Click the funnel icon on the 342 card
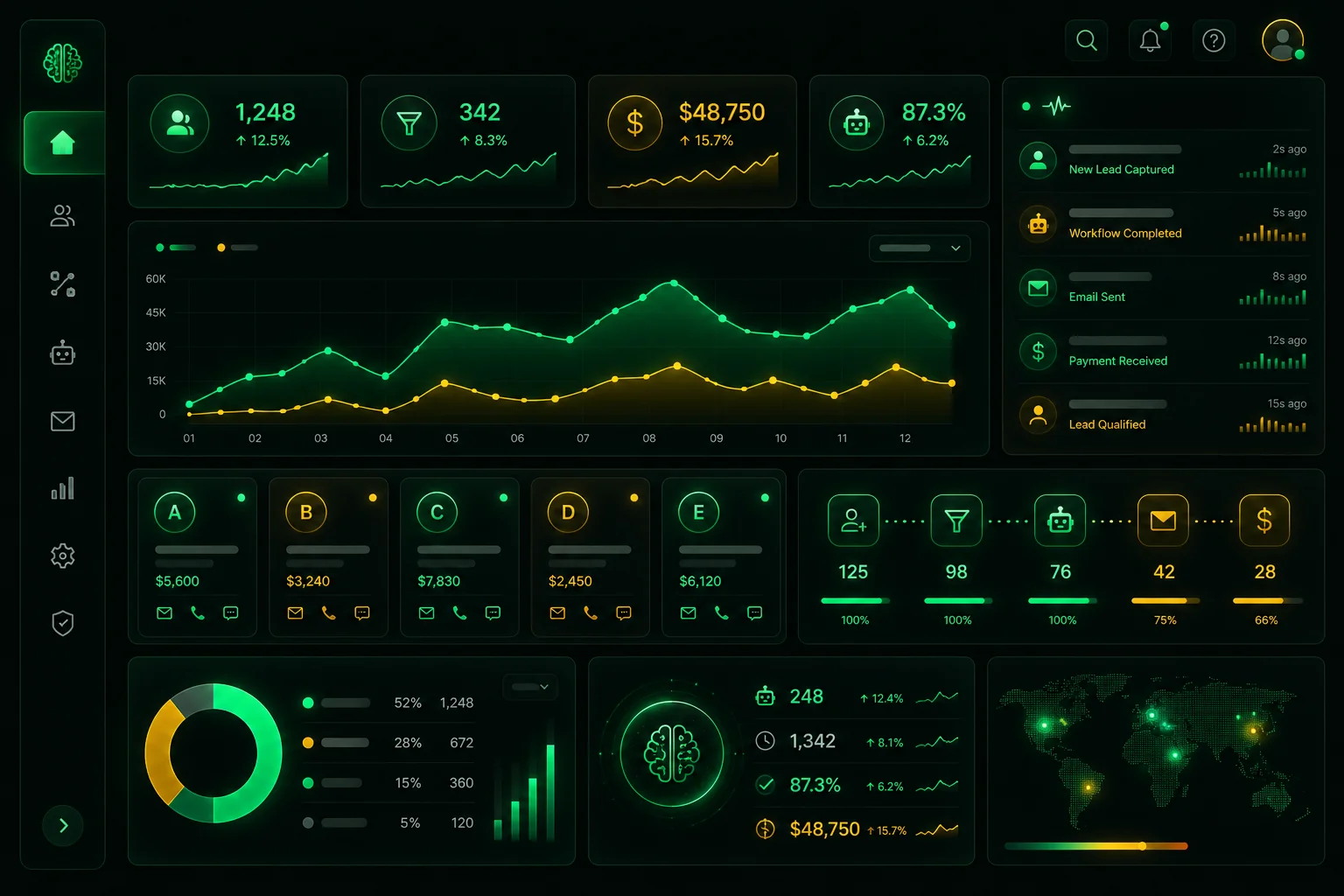This screenshot has width=1344, height=896. [409, 123]
